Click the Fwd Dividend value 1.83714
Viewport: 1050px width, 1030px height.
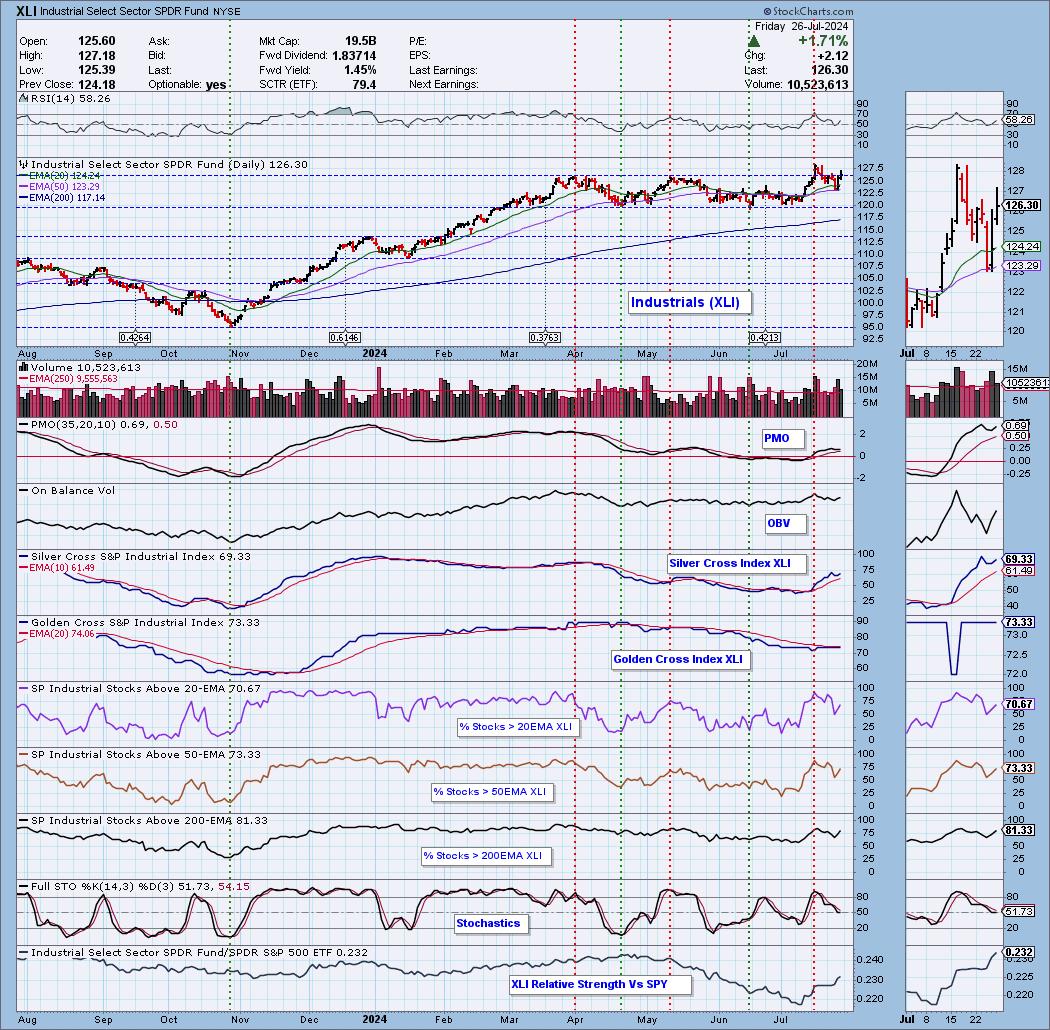click(x=354, y=56)
